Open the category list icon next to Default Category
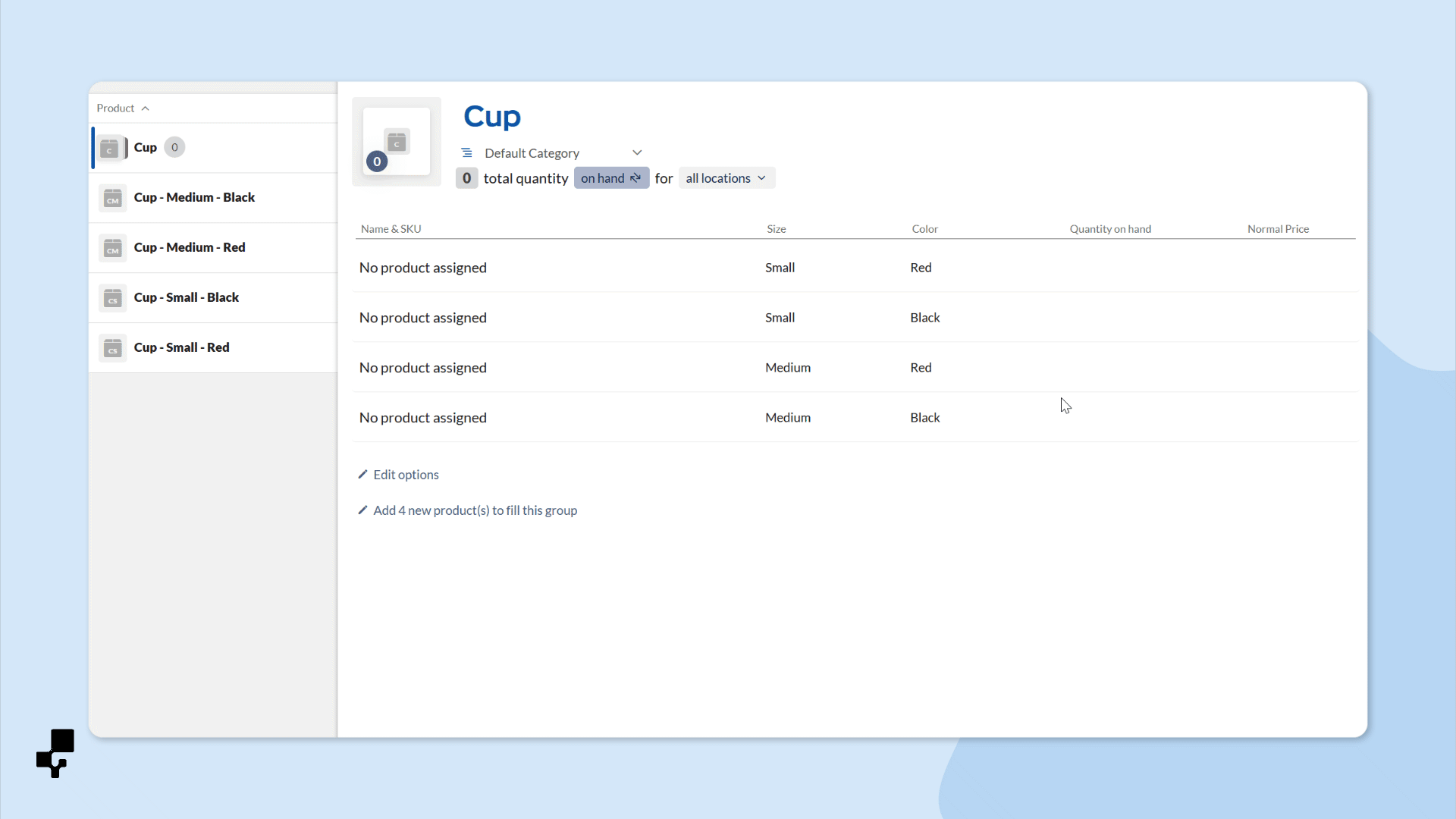This screenshot has width=1456, height=819. (x=466, y=152)
